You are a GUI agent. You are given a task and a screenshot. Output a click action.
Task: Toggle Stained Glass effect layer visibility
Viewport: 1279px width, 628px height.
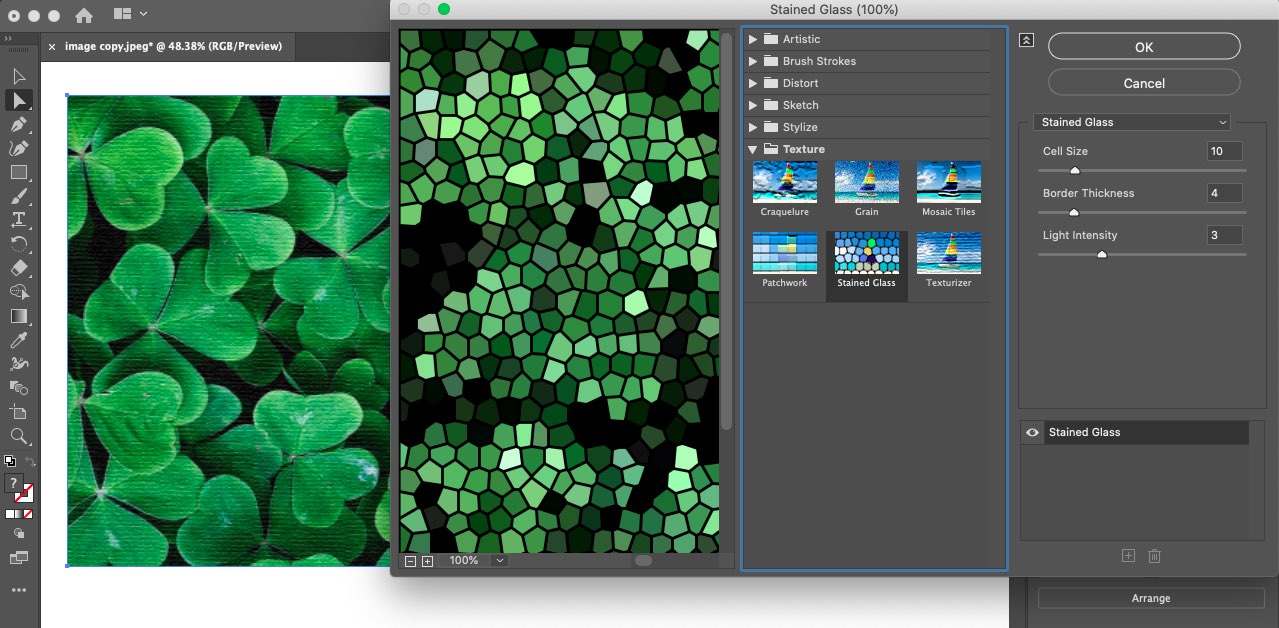[x=1033, y=432]
